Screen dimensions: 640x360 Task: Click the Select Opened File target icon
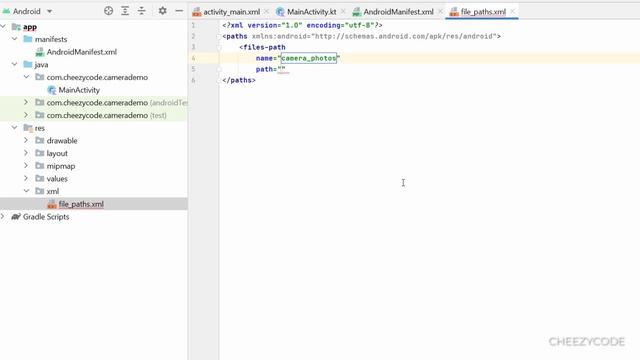(x=108, y=11)
